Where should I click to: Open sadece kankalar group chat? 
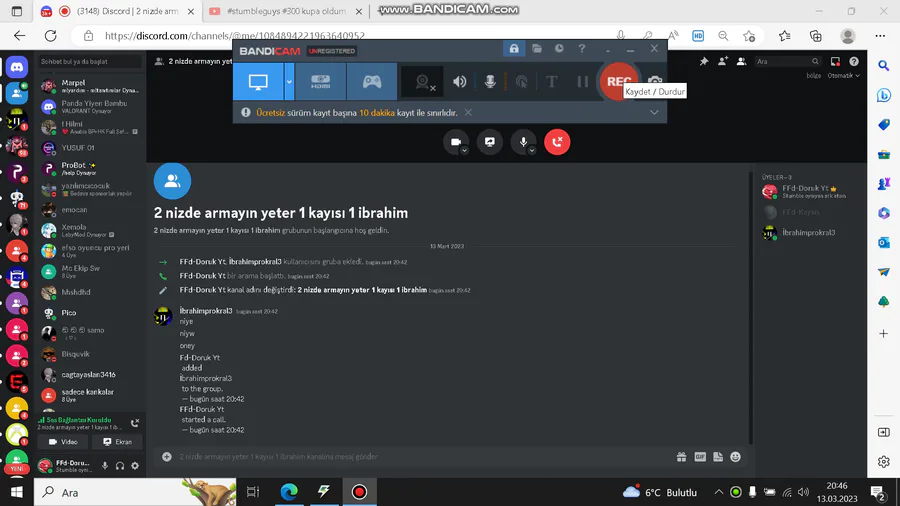(x=91, y=395)
